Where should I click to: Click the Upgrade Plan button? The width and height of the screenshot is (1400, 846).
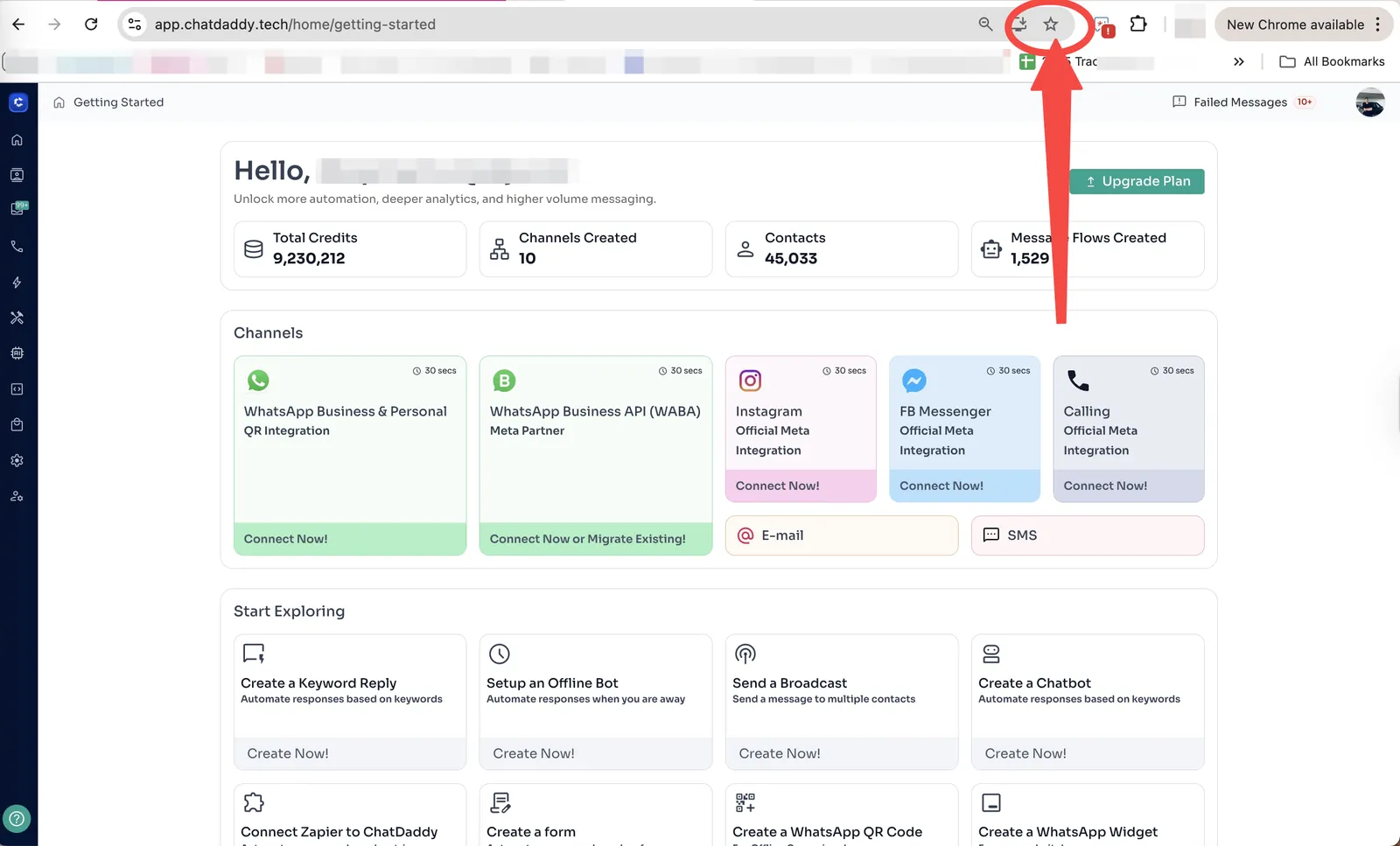point(1137,181)
